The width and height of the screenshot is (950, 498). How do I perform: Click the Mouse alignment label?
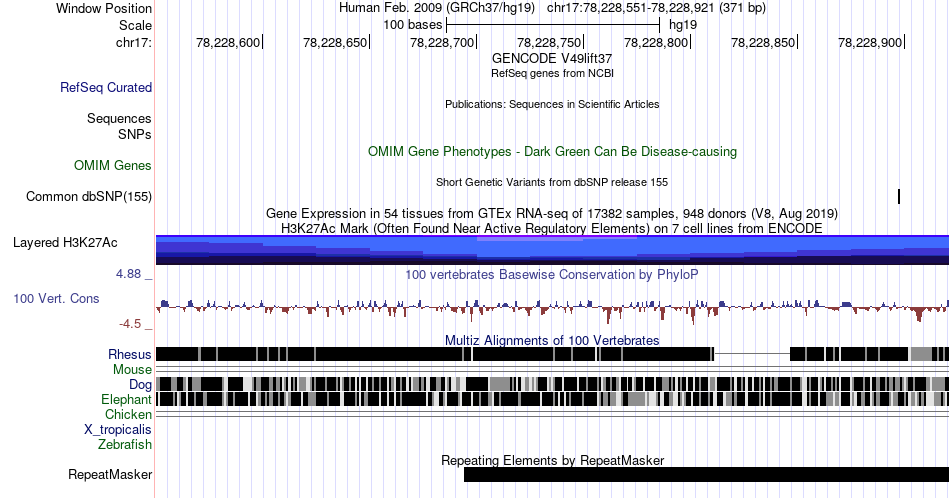132,370
